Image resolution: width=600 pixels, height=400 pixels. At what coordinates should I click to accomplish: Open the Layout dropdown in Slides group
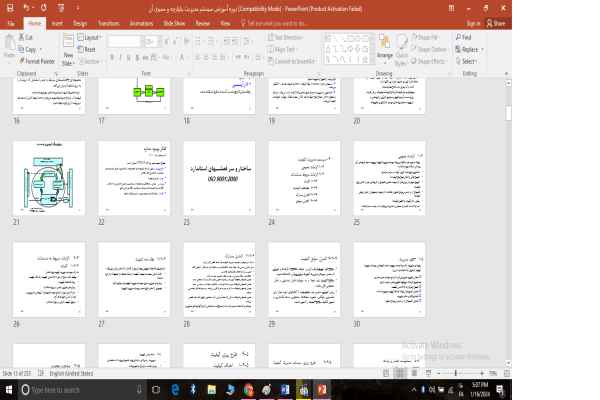click(x=93, y=37)
